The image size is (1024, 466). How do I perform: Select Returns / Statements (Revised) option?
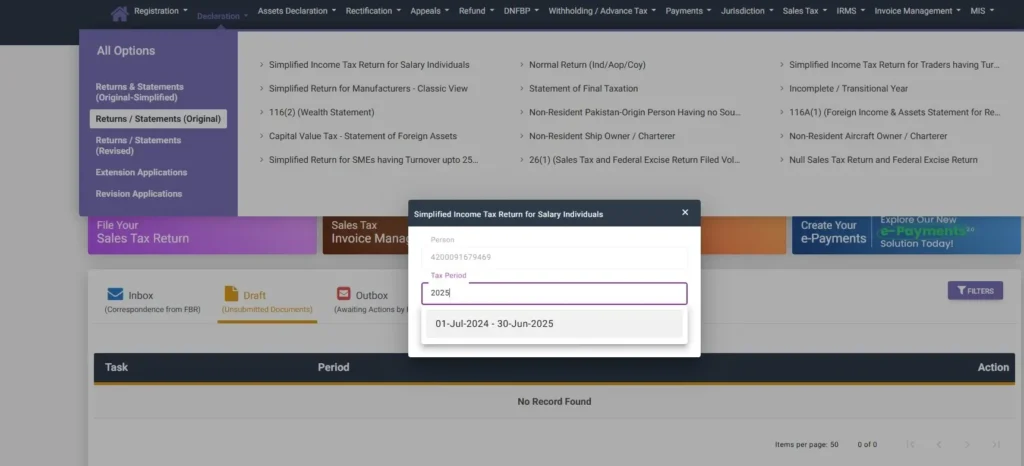[x=138, y=146]
